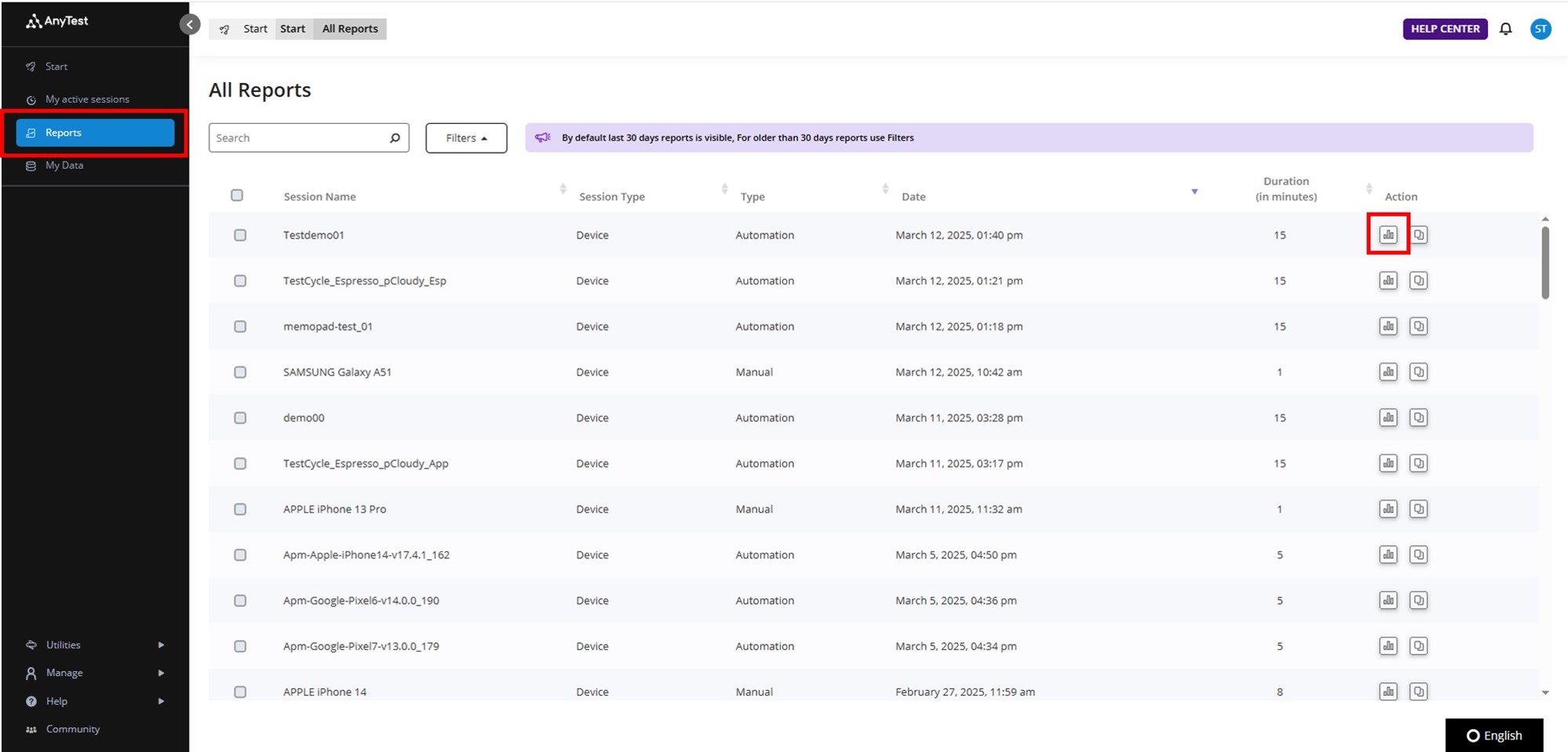This screenshot has width=1568, height=752.
Task: Copy icon for Apm-Google-Pixel7-v13.0.0_179 row
Action: (x=1418, y=646)
